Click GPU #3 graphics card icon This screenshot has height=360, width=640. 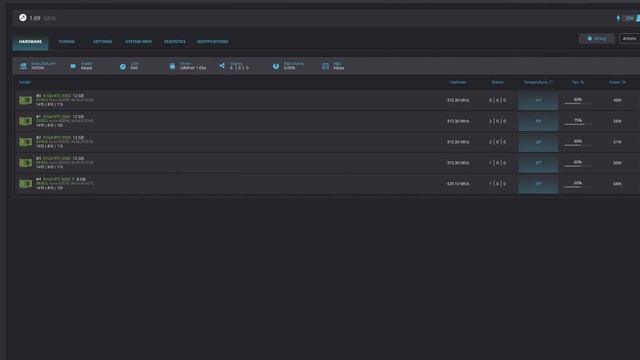tap(26, 162)
